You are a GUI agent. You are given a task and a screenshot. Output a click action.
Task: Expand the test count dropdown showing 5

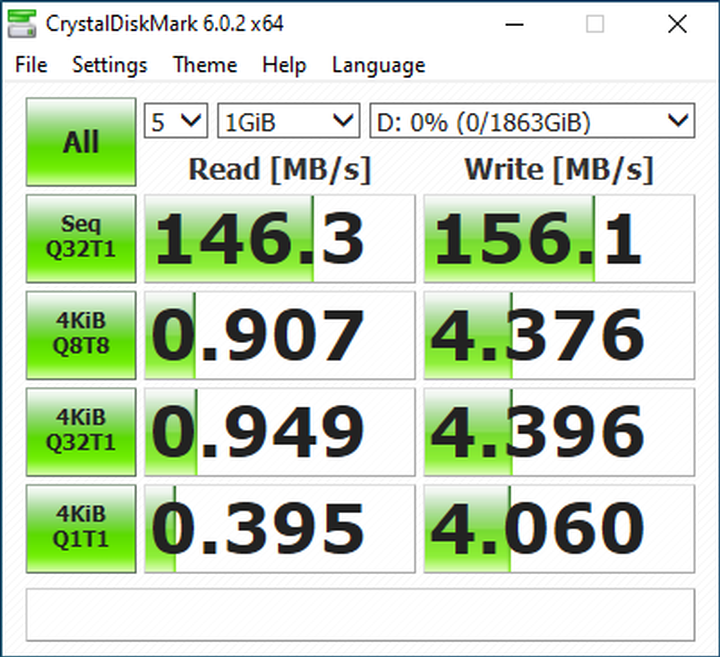click(177, 122)
